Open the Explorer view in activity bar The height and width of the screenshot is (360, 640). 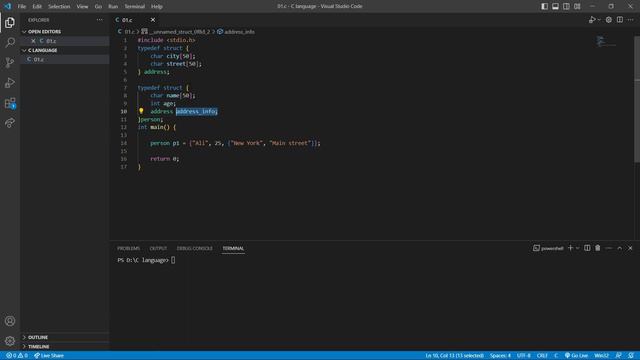[x=10, y=22]
